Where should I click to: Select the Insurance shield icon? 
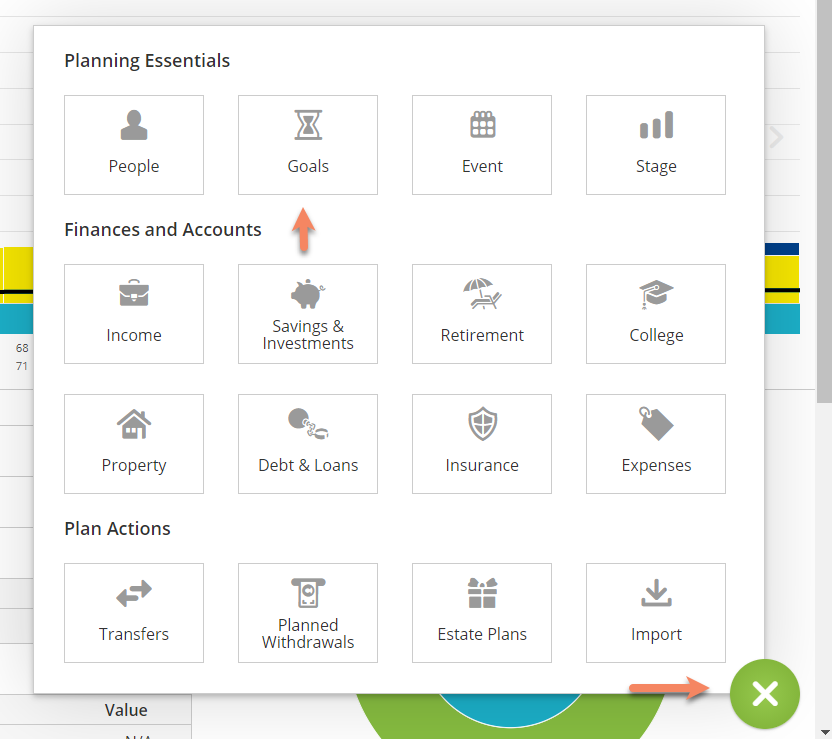482,423
